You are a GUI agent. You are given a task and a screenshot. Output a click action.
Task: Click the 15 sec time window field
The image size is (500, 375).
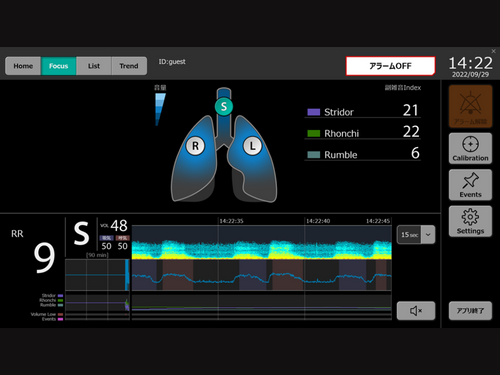point(409,235)
